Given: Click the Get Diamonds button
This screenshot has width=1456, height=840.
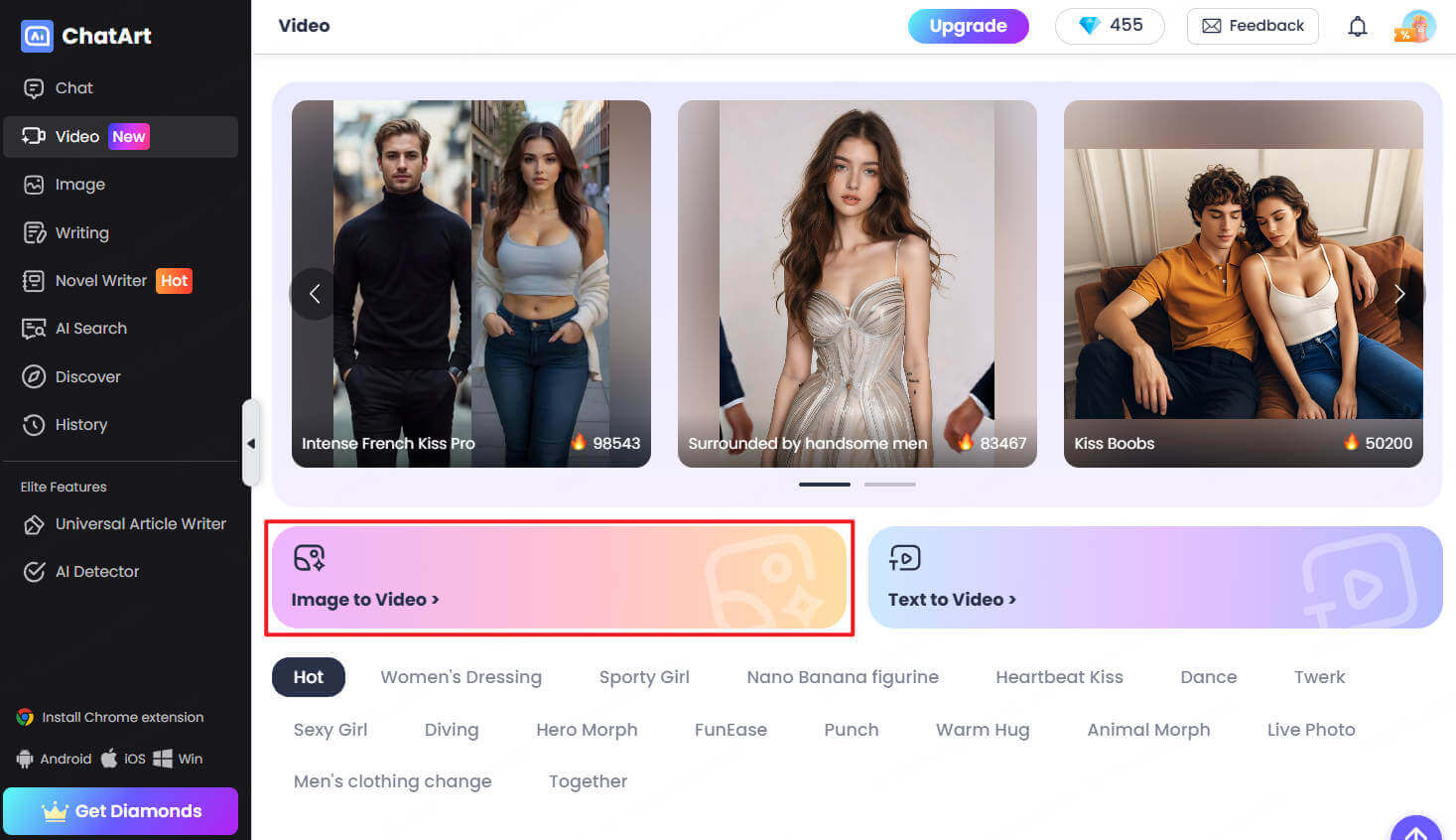Looking at the screenshot, I should [x=120, y=811].
